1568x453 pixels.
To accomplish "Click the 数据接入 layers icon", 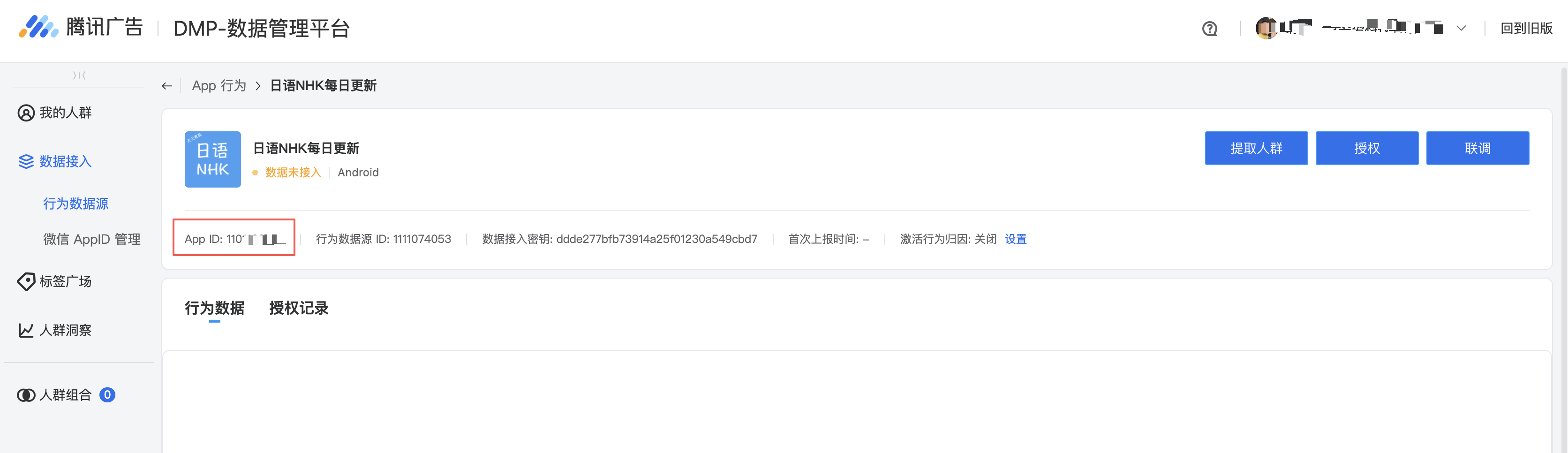I will [x=26, y=161].
